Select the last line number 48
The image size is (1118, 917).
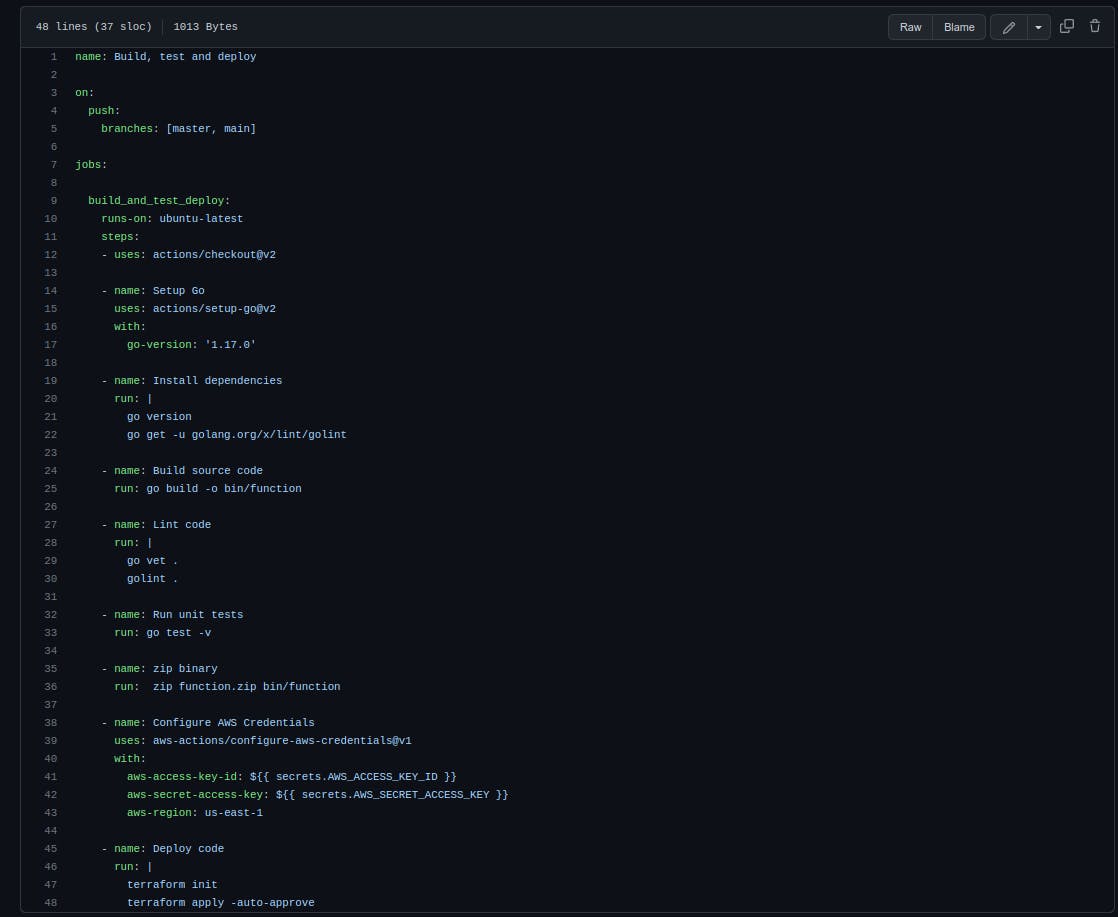click(x=50, y=903)
